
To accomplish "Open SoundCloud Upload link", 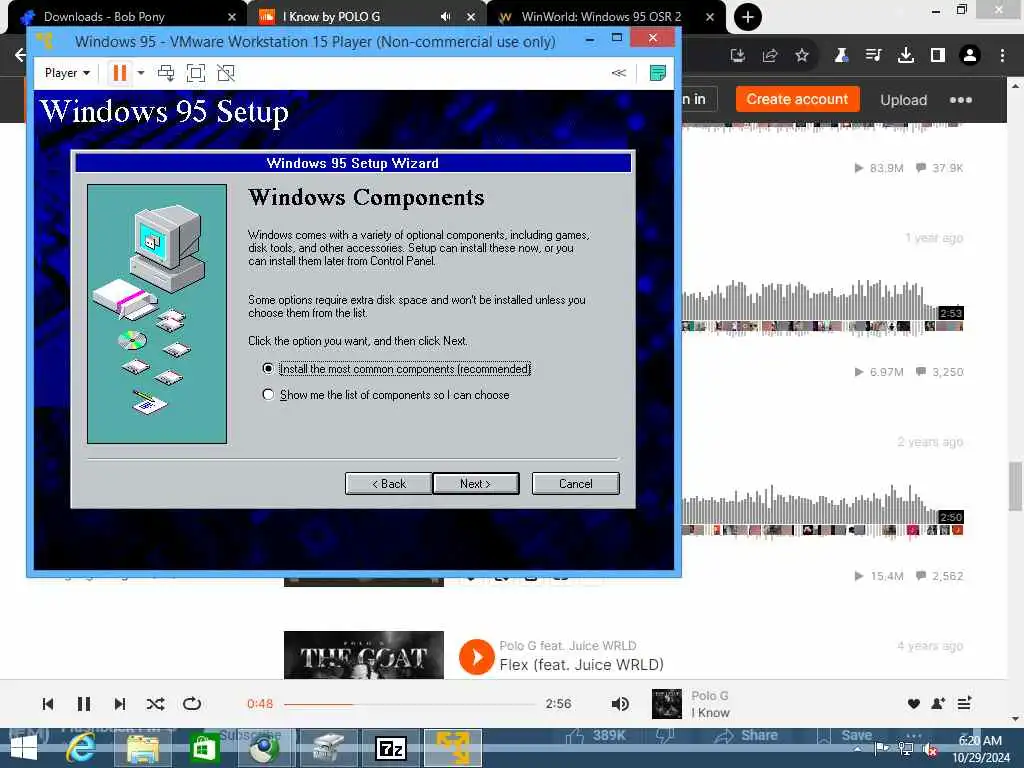I will [x=903, y=100].
